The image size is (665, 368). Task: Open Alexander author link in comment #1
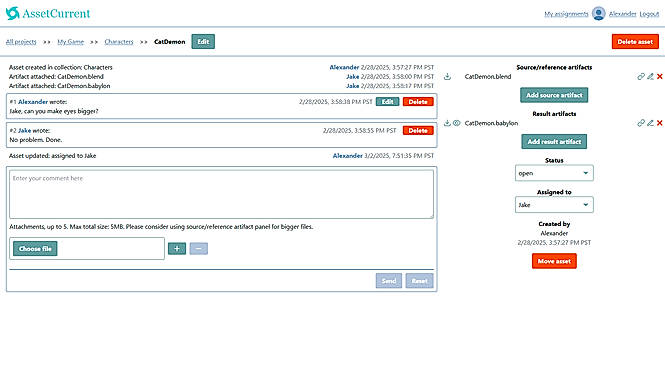pyautogui.click(x=33, y=102)
